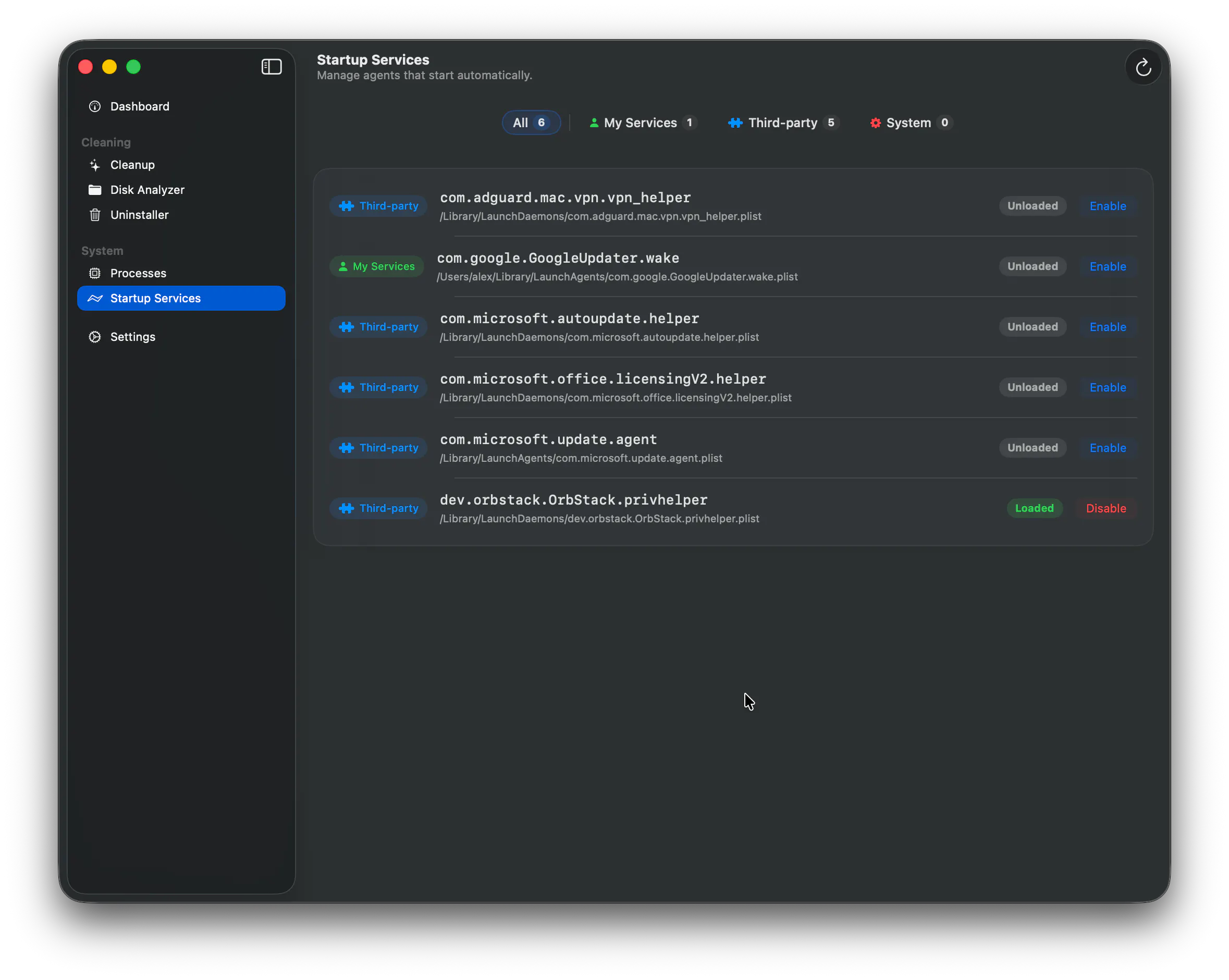Enable com.microsoft.office.licensingV2.helper service

point(1107,387)
